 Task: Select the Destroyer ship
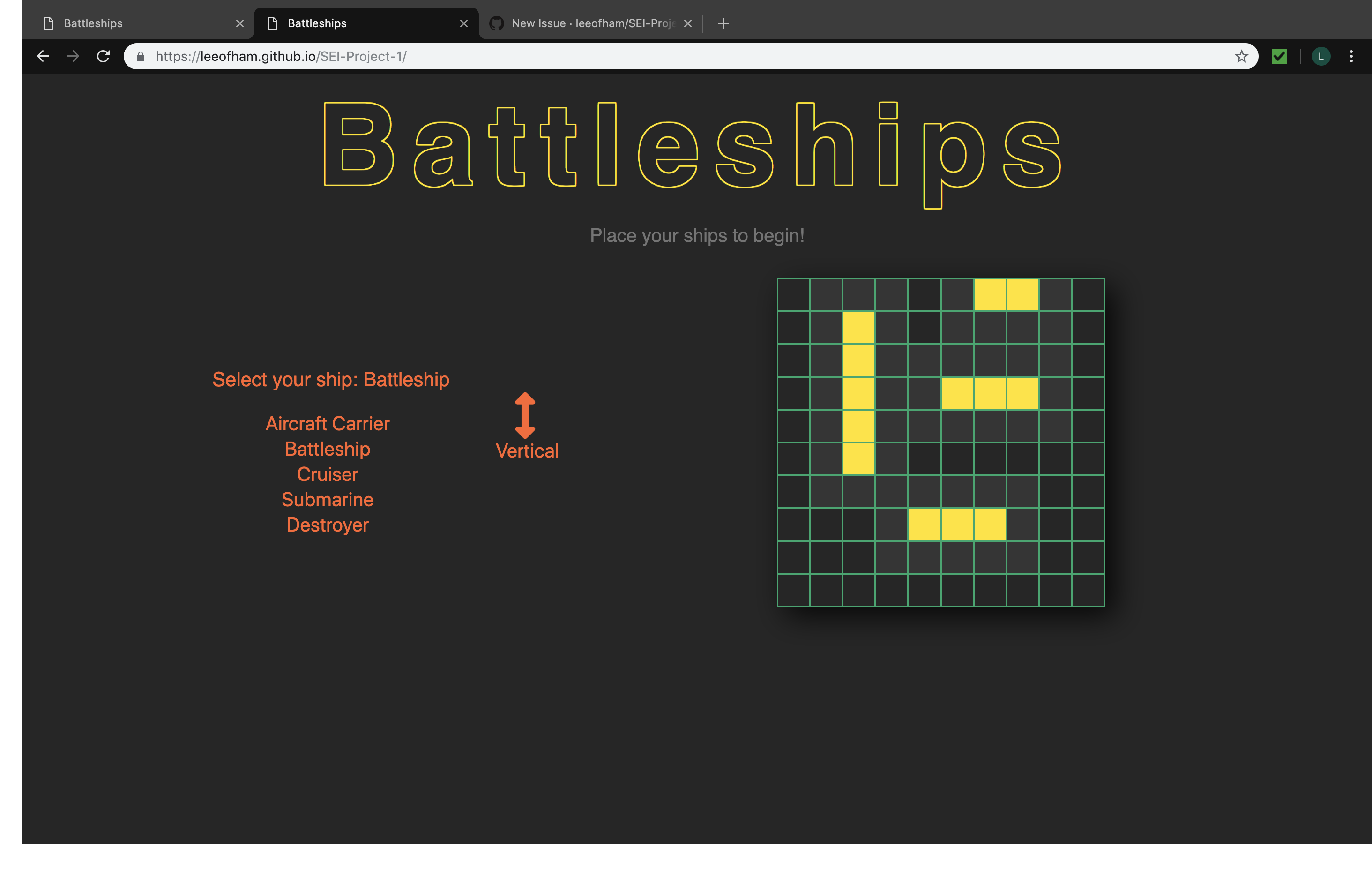(328, 525)
